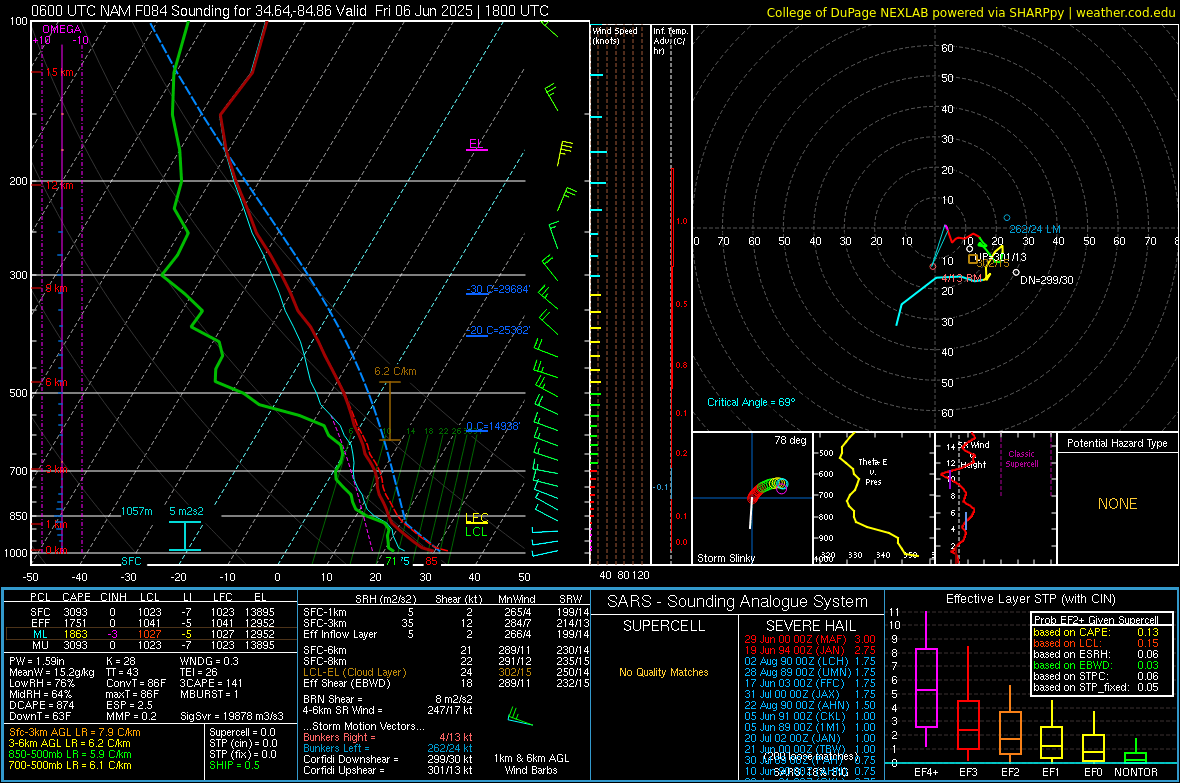The image size is (1180, 783).
Task: Click the 'Storm Slinky' panel label
Action: [725, 558]
